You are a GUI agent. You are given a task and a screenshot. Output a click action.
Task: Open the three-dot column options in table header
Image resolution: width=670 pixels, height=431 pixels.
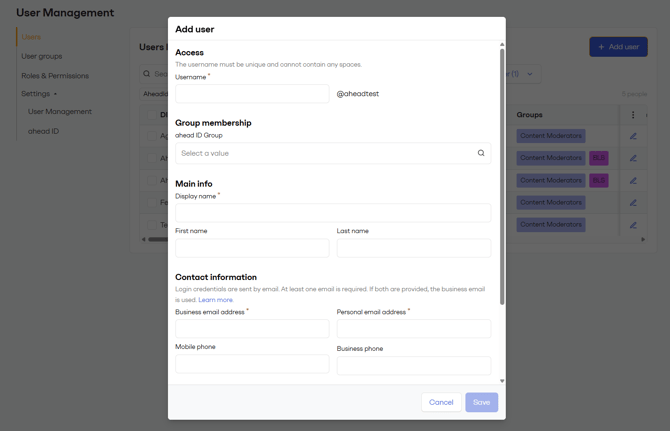click(633, 115)
